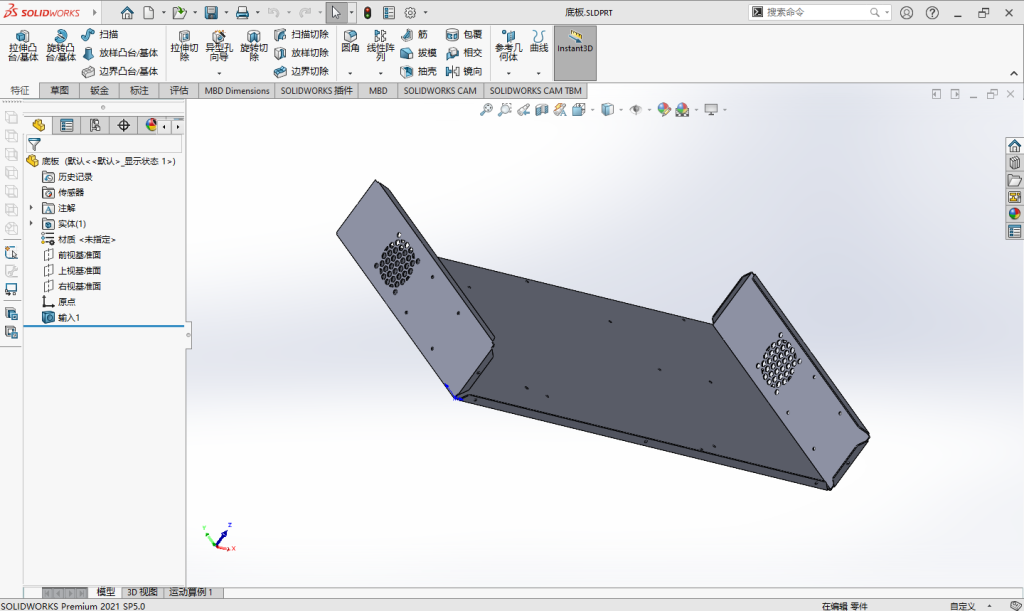Click the 运动算例 1 motion study tab
The height and width of the screenshot is (611, 1024).
coord(190,592)
